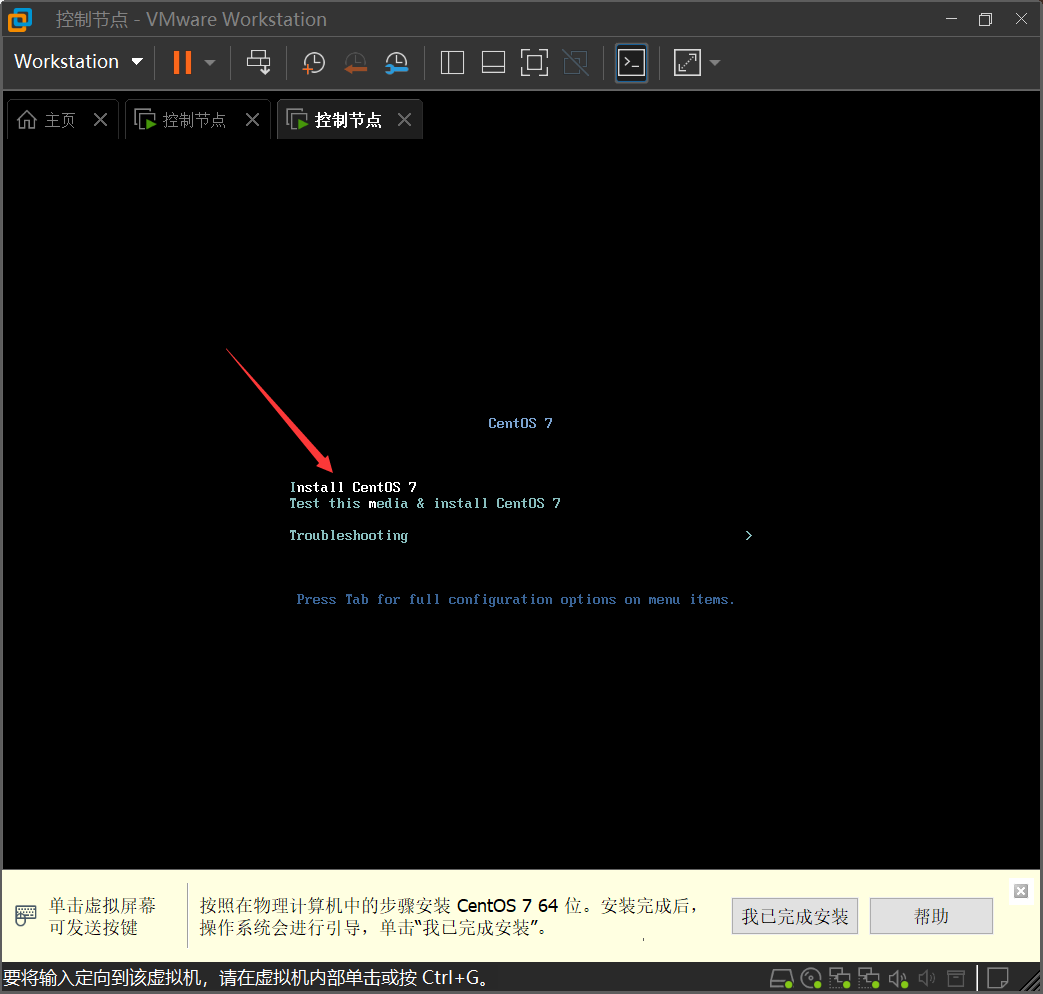Click network adapter icon beside sound icon
Screen dimensions: 1043x994
(869, 978)
